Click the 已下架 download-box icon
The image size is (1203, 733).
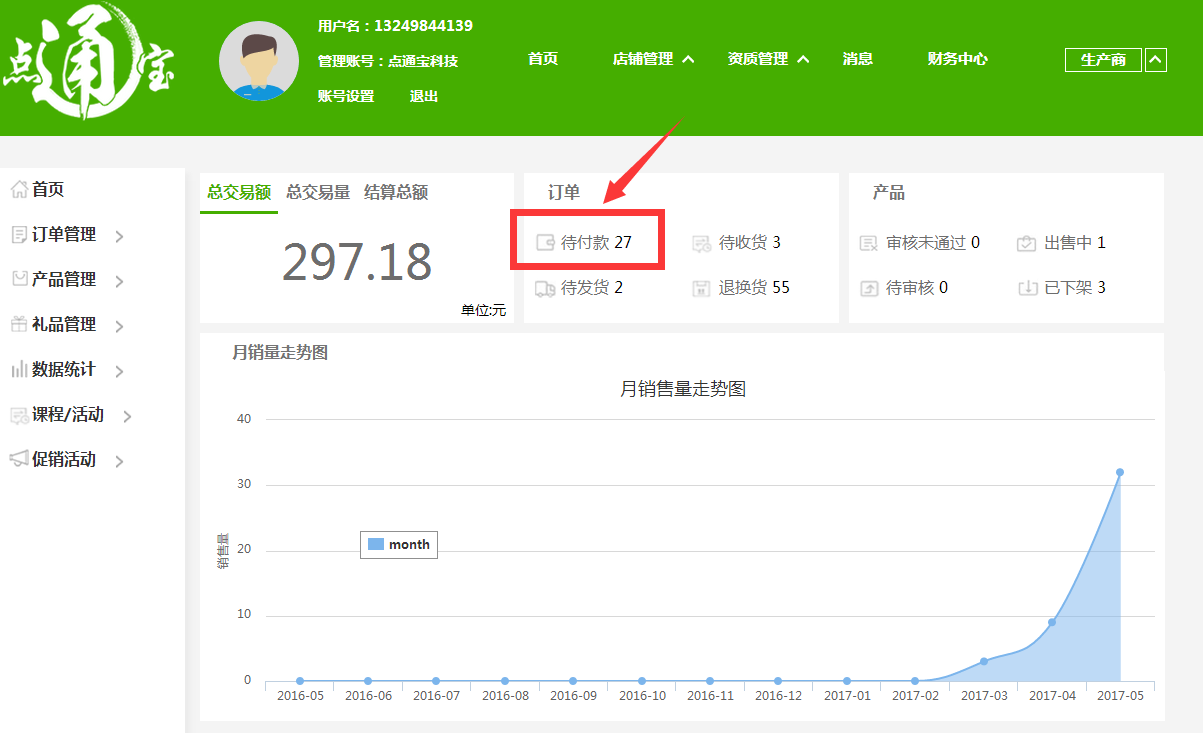pyautogui.click(x=1026, y=288)
